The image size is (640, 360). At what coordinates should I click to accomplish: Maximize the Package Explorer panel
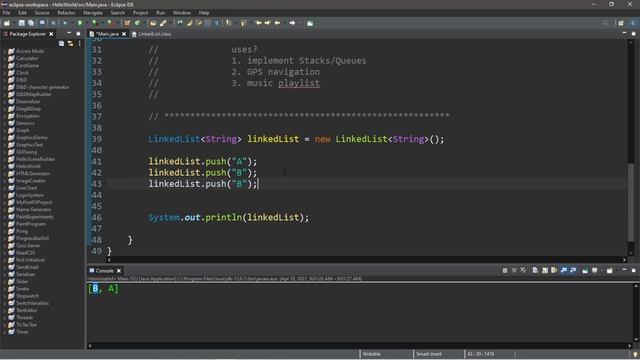tap(78, 33)
